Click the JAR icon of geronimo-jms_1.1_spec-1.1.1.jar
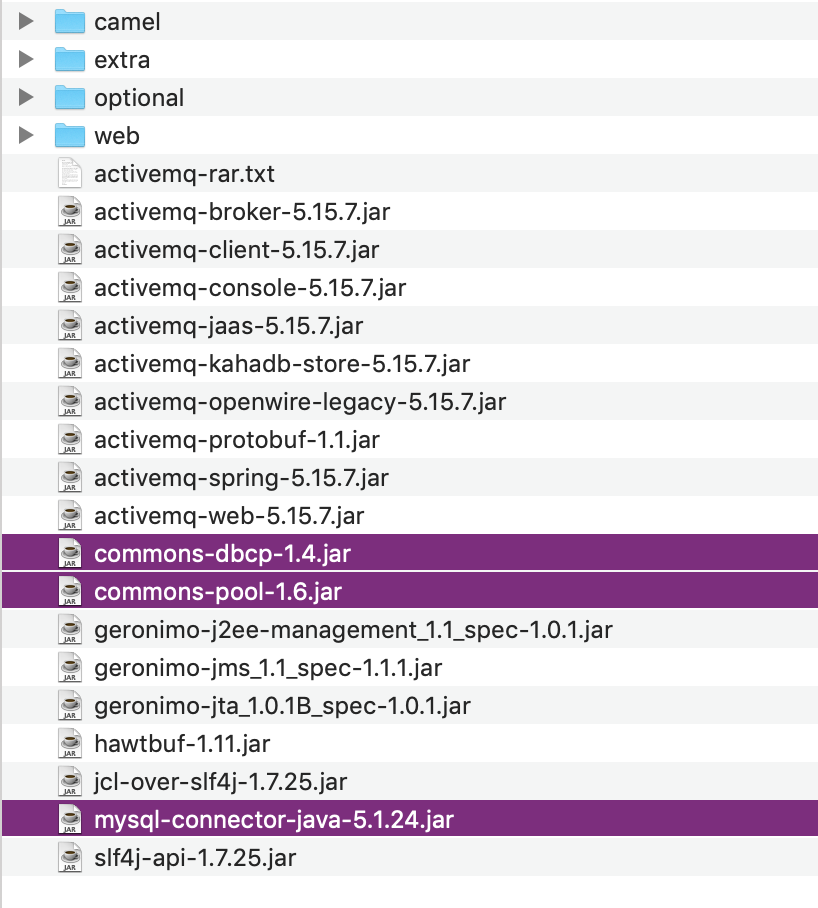The width and height of the screenshot is (818, 908). [x=70, y=667]
